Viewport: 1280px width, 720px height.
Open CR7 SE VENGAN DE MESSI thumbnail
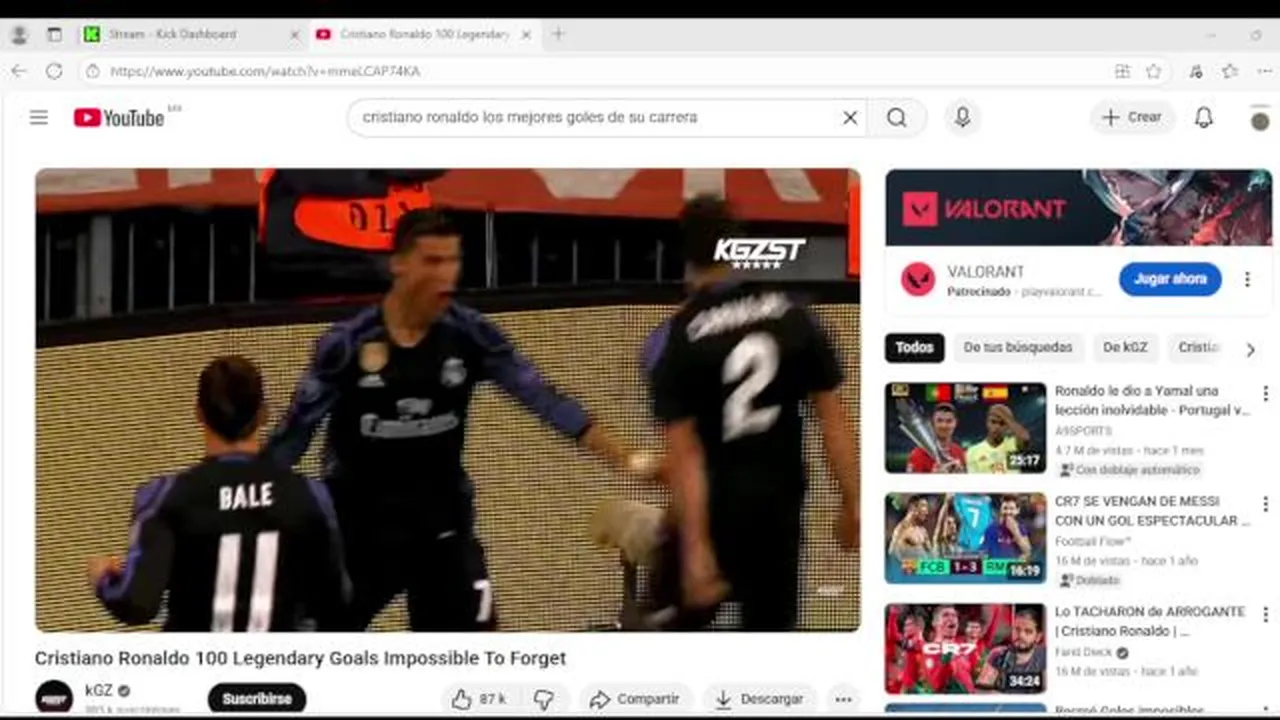[x=965, y=538]
